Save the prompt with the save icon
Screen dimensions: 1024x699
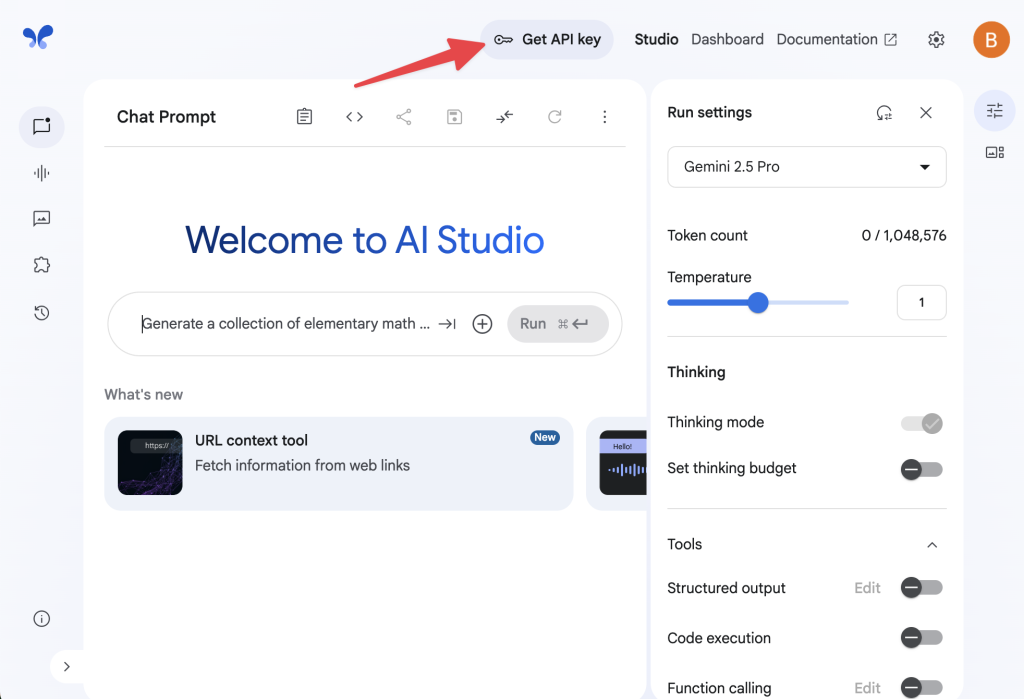(x=454, y=116)
